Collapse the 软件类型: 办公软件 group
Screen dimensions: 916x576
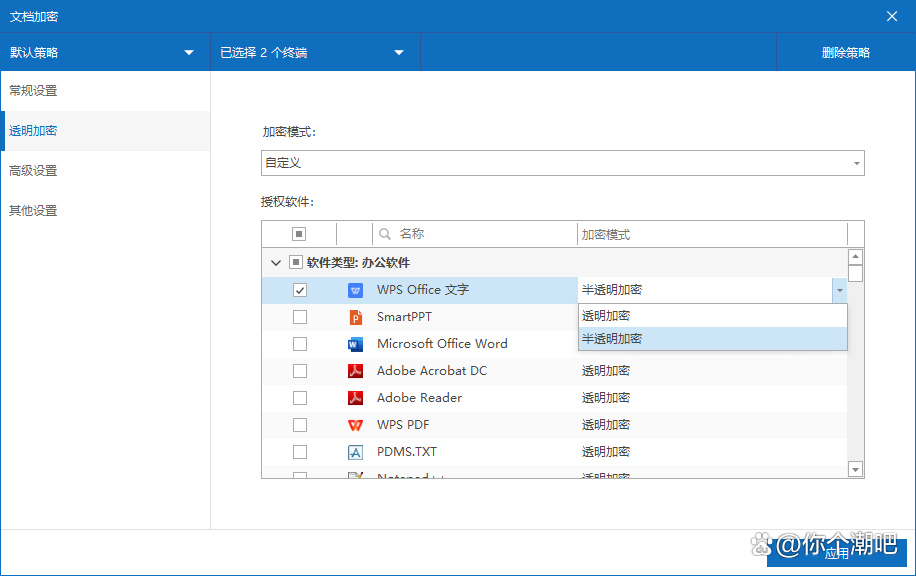coord(275,263)
